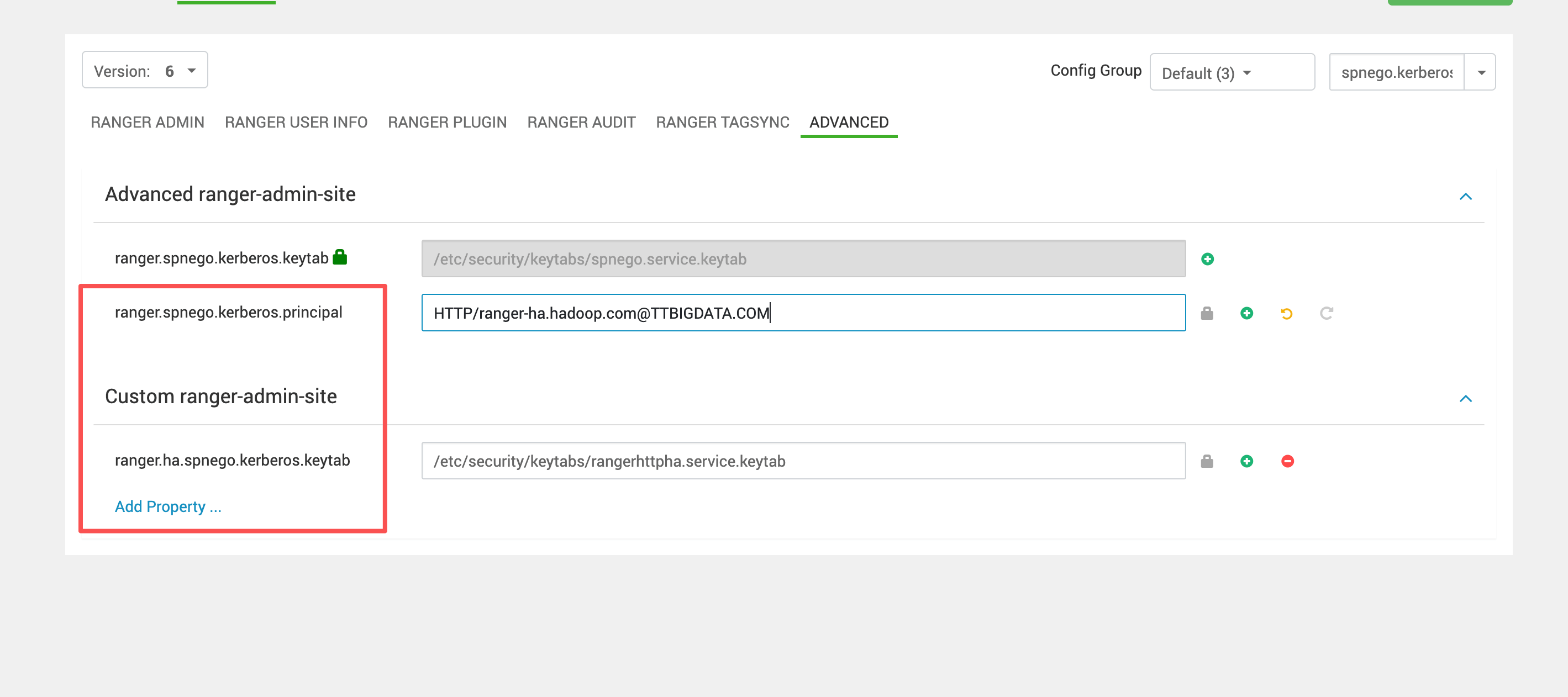Click orange undo icon for principal value
The image size is (1568, 697).
[1286, 314]
